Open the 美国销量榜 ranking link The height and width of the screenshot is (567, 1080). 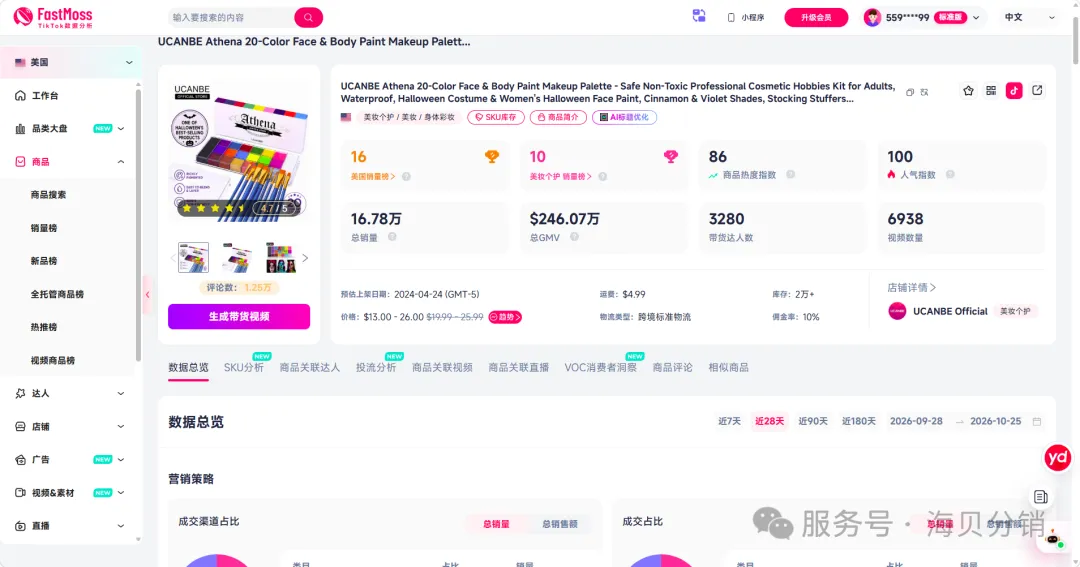[373, 177]
